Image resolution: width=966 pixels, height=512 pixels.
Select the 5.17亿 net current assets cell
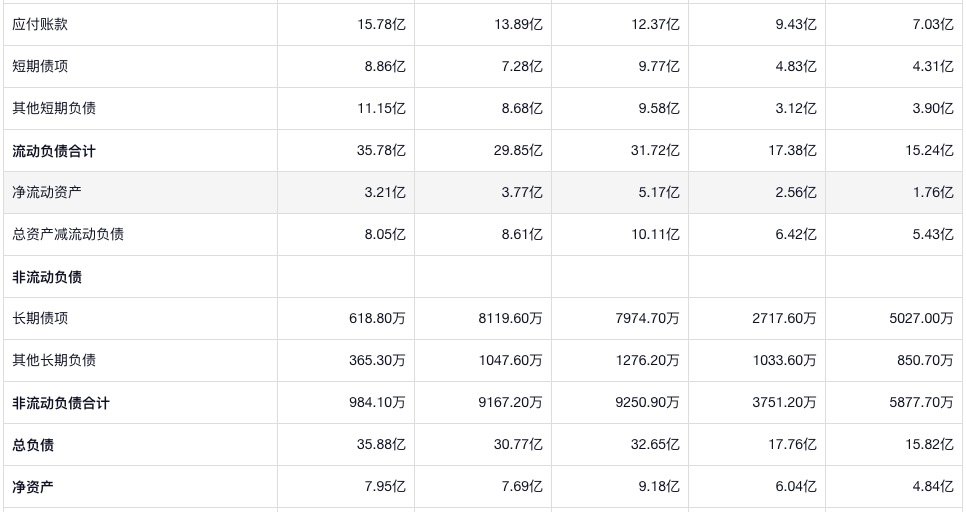pos(655,192)
